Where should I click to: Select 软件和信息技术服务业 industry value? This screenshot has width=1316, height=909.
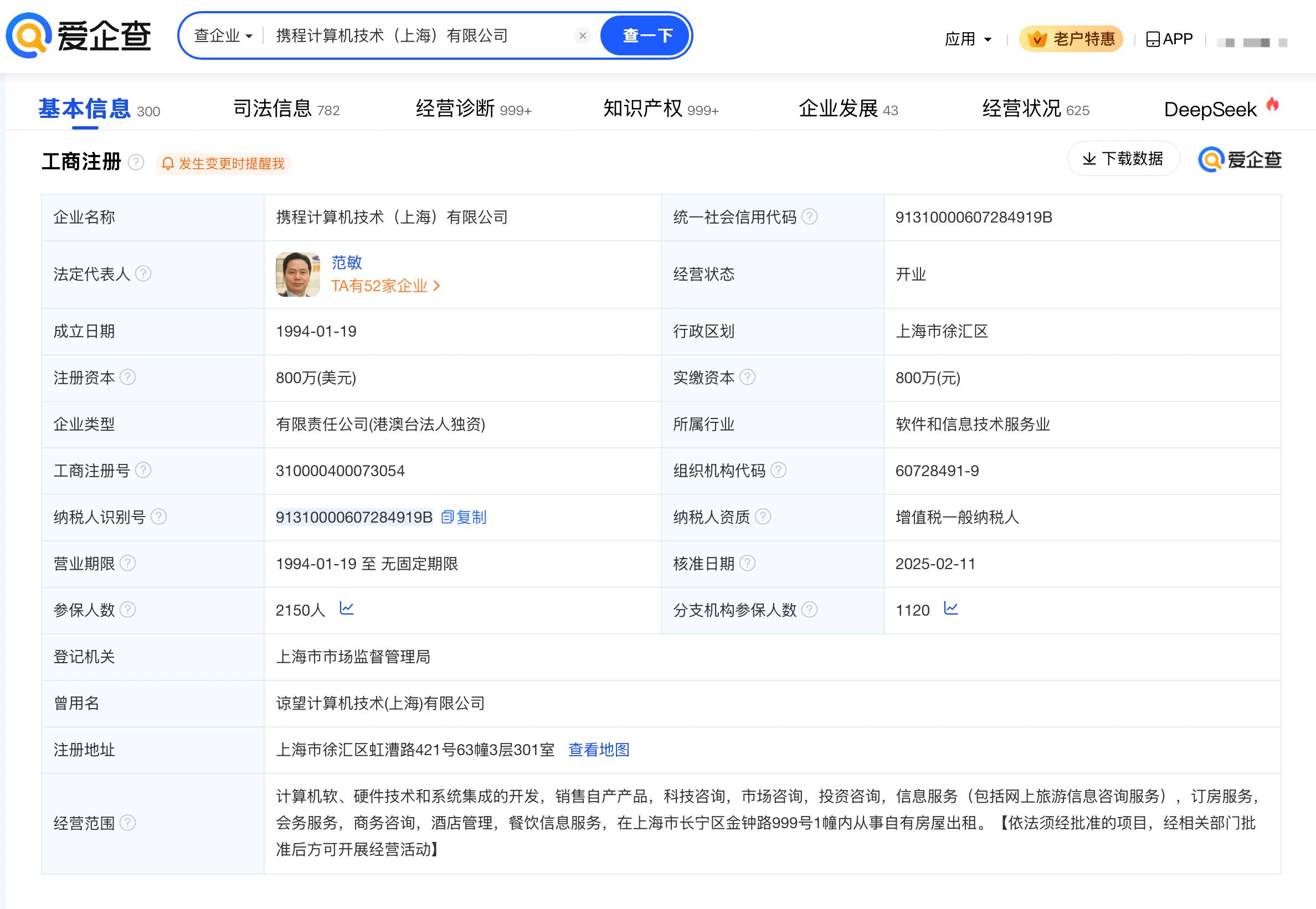pyautogui.click(x=973, y=424)
